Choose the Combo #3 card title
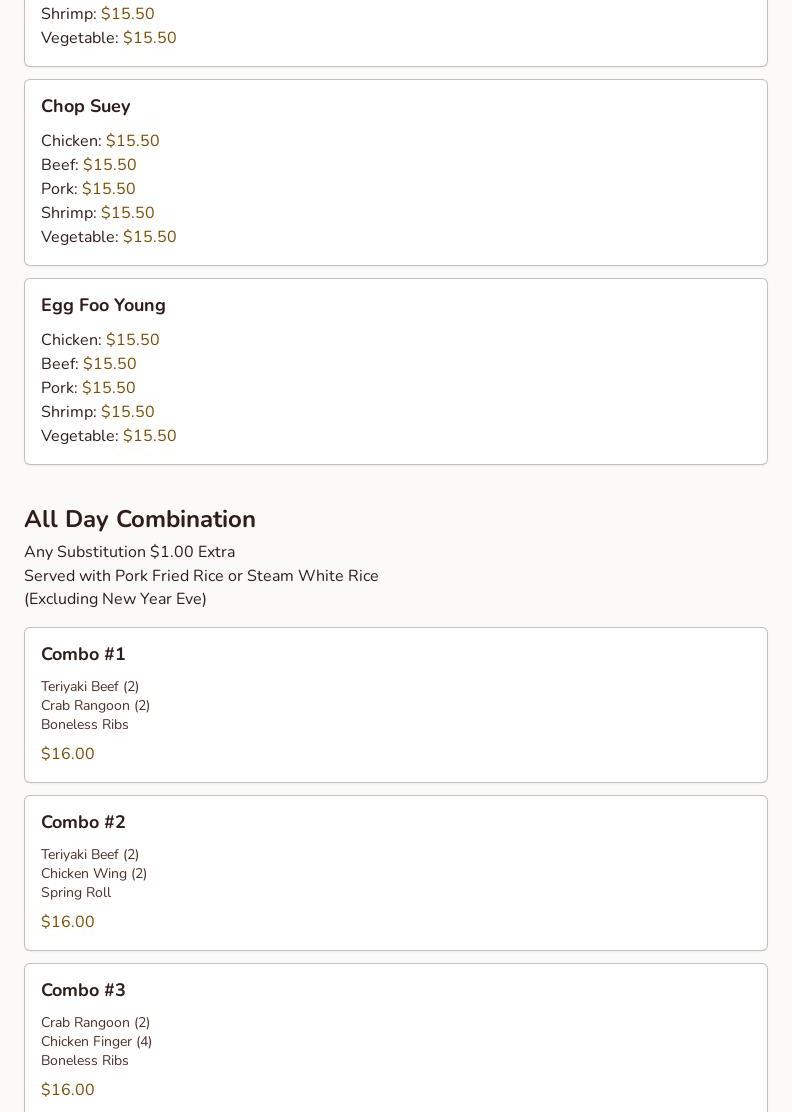This screenshot has width=792, height=1112. (83, 990)
